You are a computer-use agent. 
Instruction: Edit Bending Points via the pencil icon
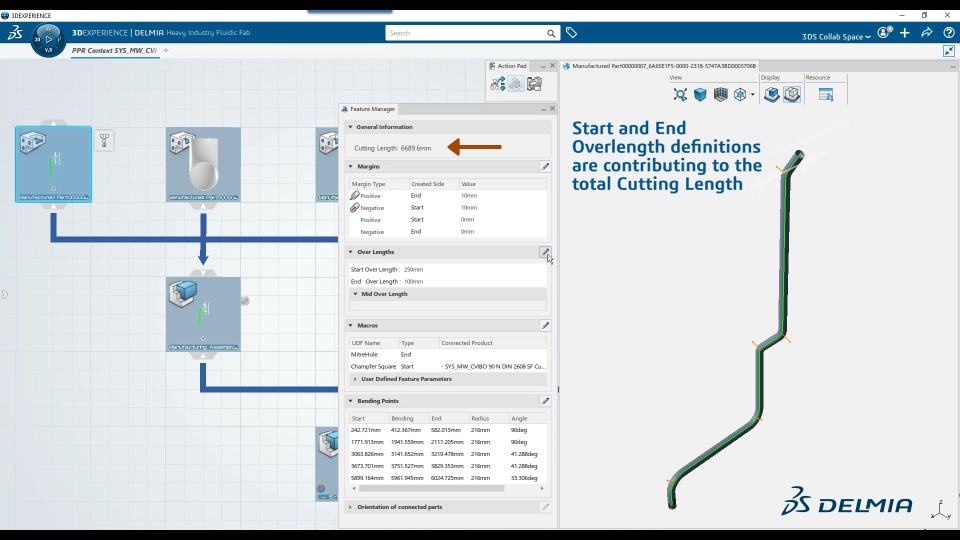pyautogui.click(x=545, y=401)
